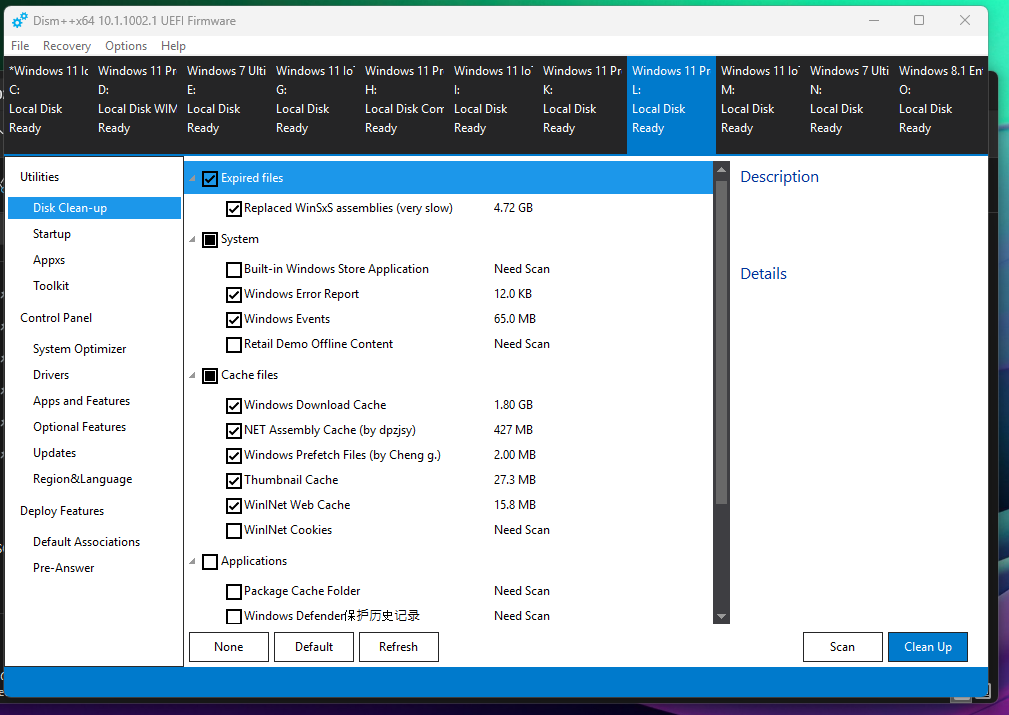This screenshot has width=1009, height=715.
Task: Open Region&Language in sidebar
Action: [82, 479]
